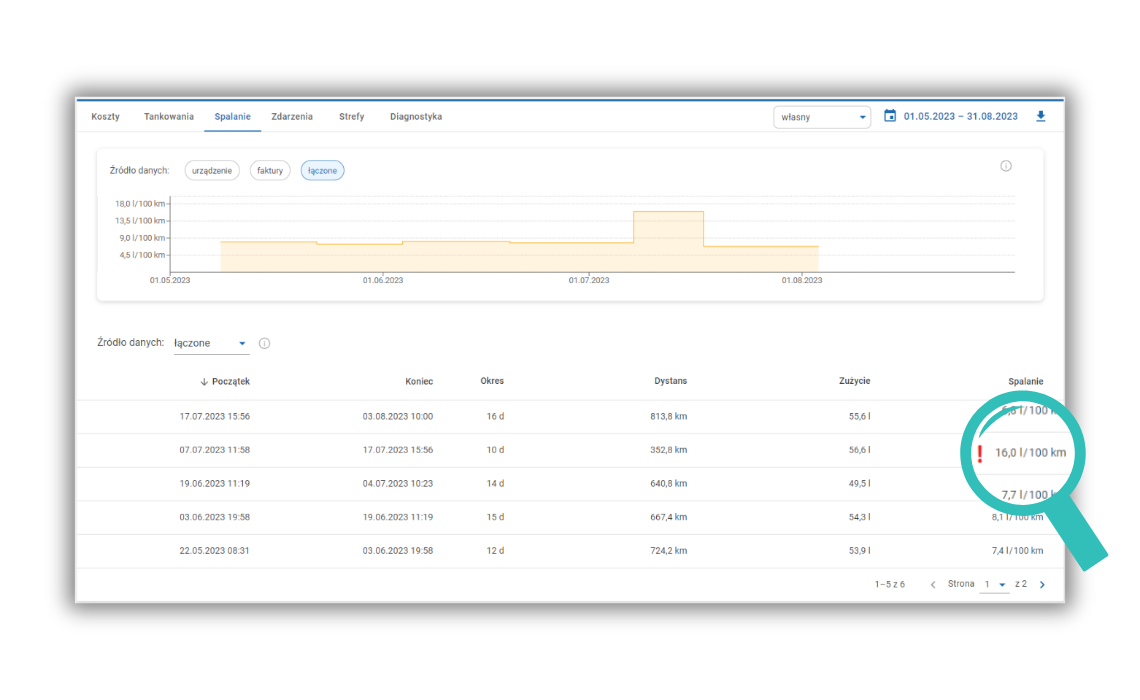Click the chart info icon

pos(1006,166)
